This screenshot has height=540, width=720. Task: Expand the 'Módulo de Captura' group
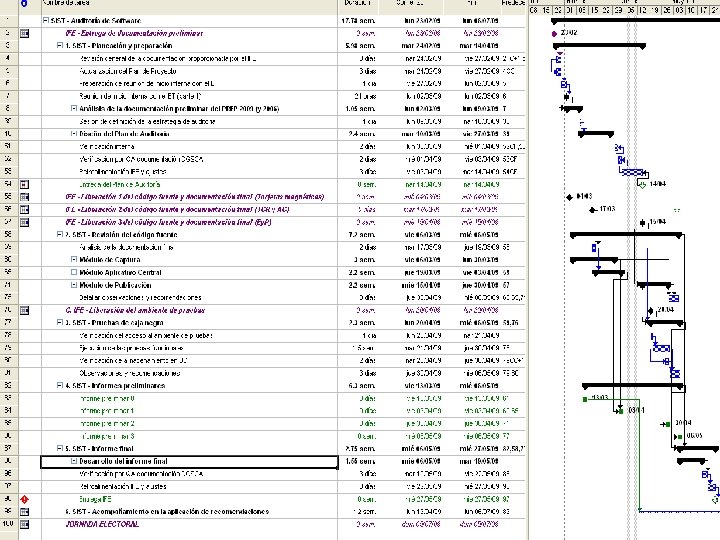pos(74,260)
